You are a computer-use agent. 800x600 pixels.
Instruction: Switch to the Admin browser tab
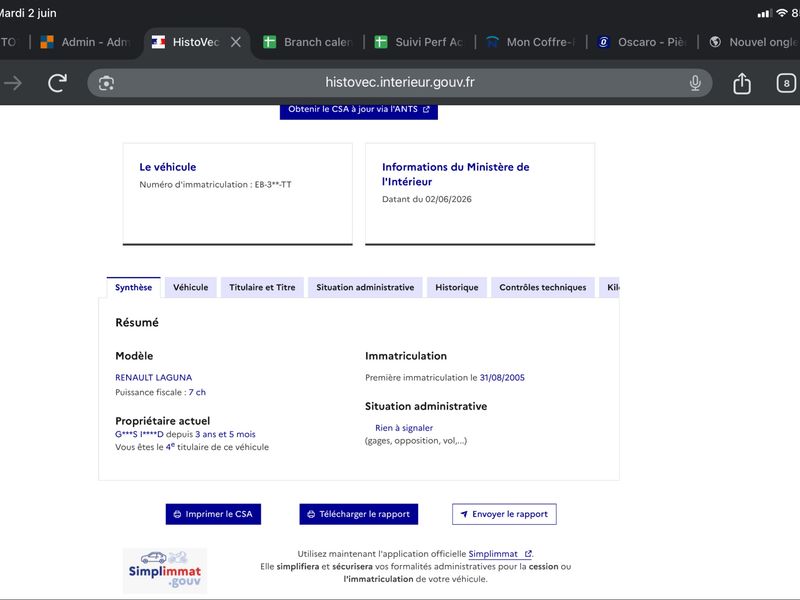click(x=86, y=42)
